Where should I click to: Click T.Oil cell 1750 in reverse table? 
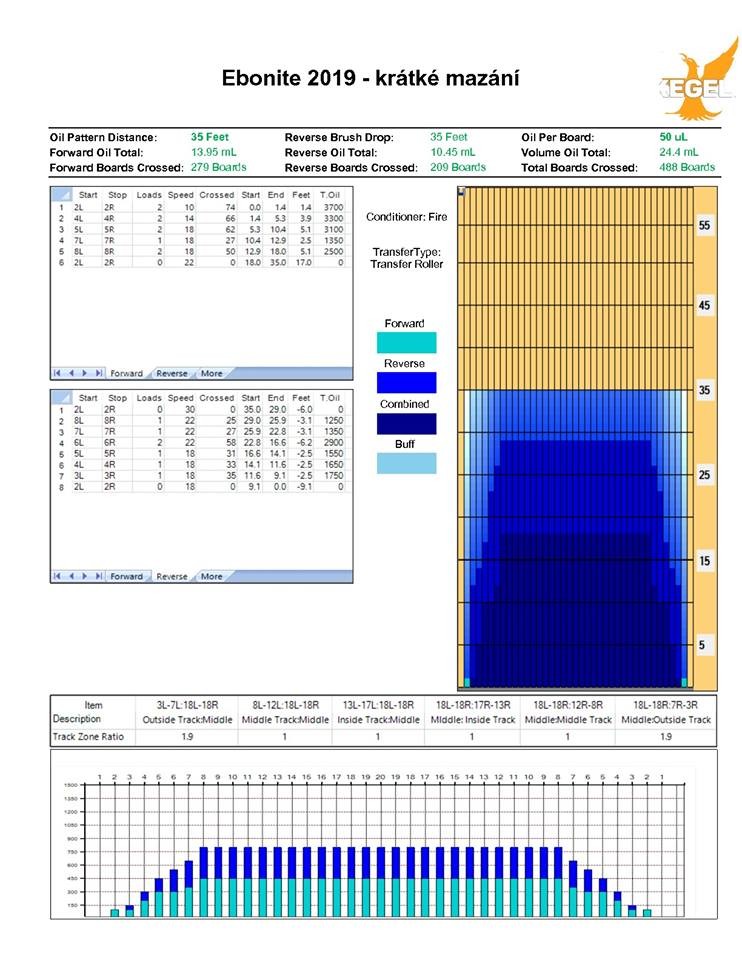click(x=333, y=476)
